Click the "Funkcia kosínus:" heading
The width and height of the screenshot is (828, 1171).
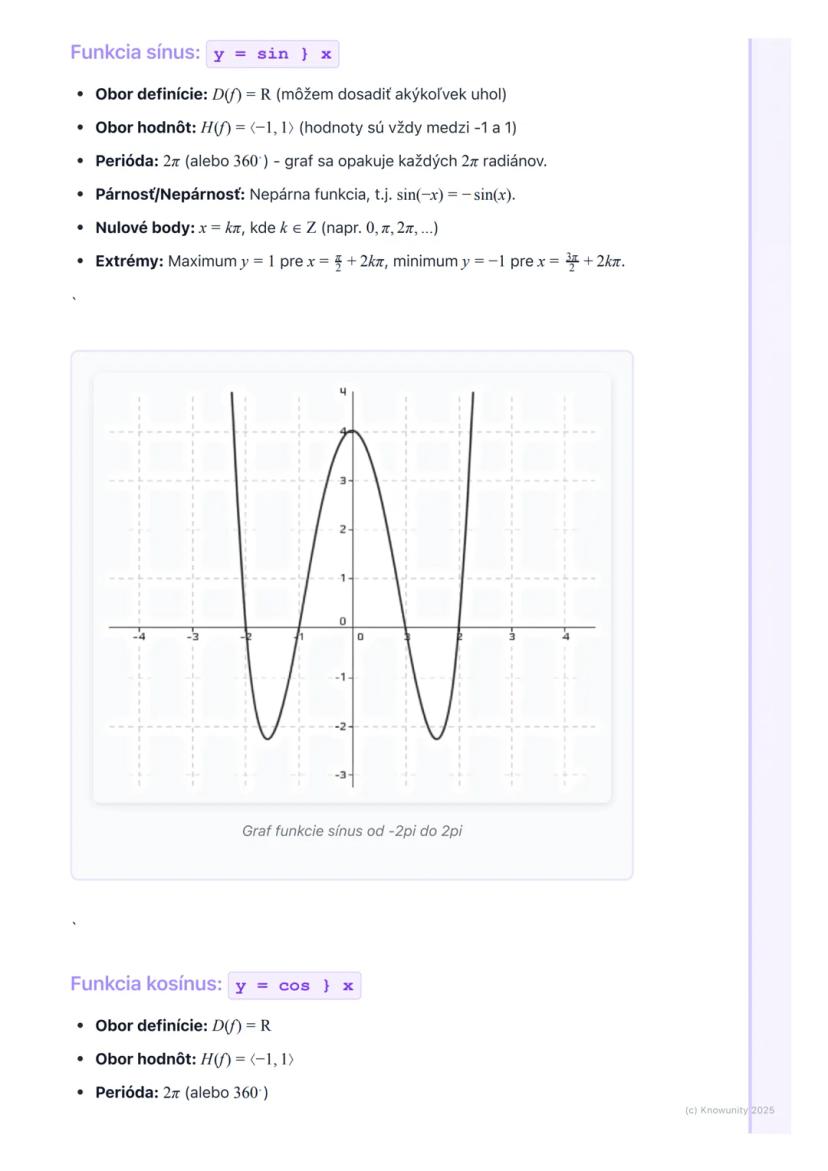point(146,984)
